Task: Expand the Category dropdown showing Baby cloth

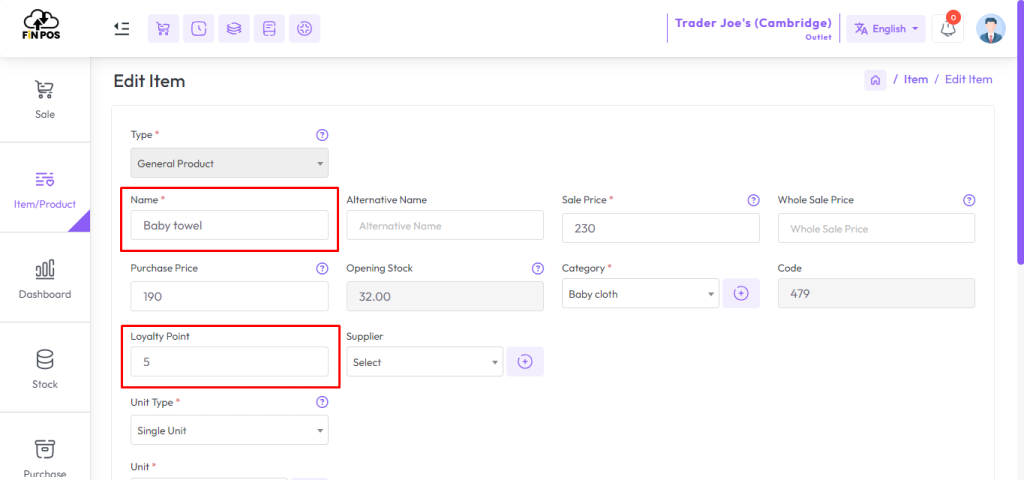Action: 640,294
